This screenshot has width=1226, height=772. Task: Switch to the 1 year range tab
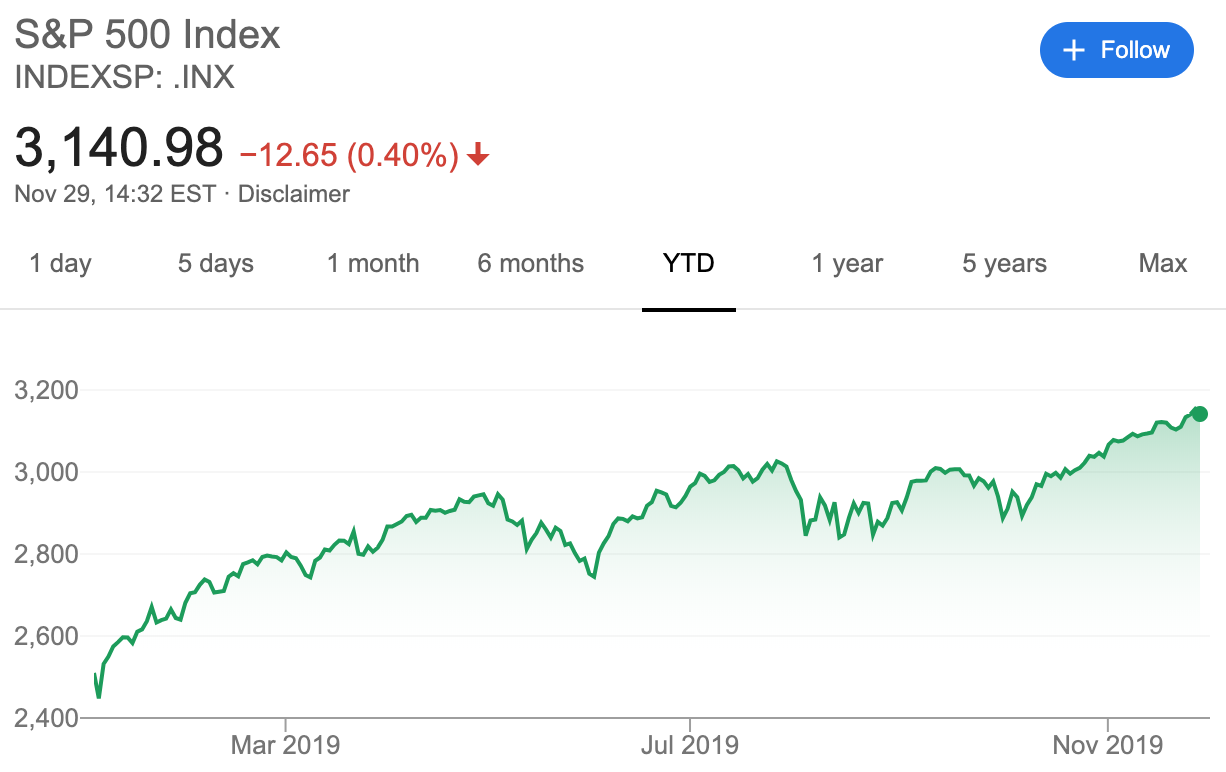tap(847, 264)
